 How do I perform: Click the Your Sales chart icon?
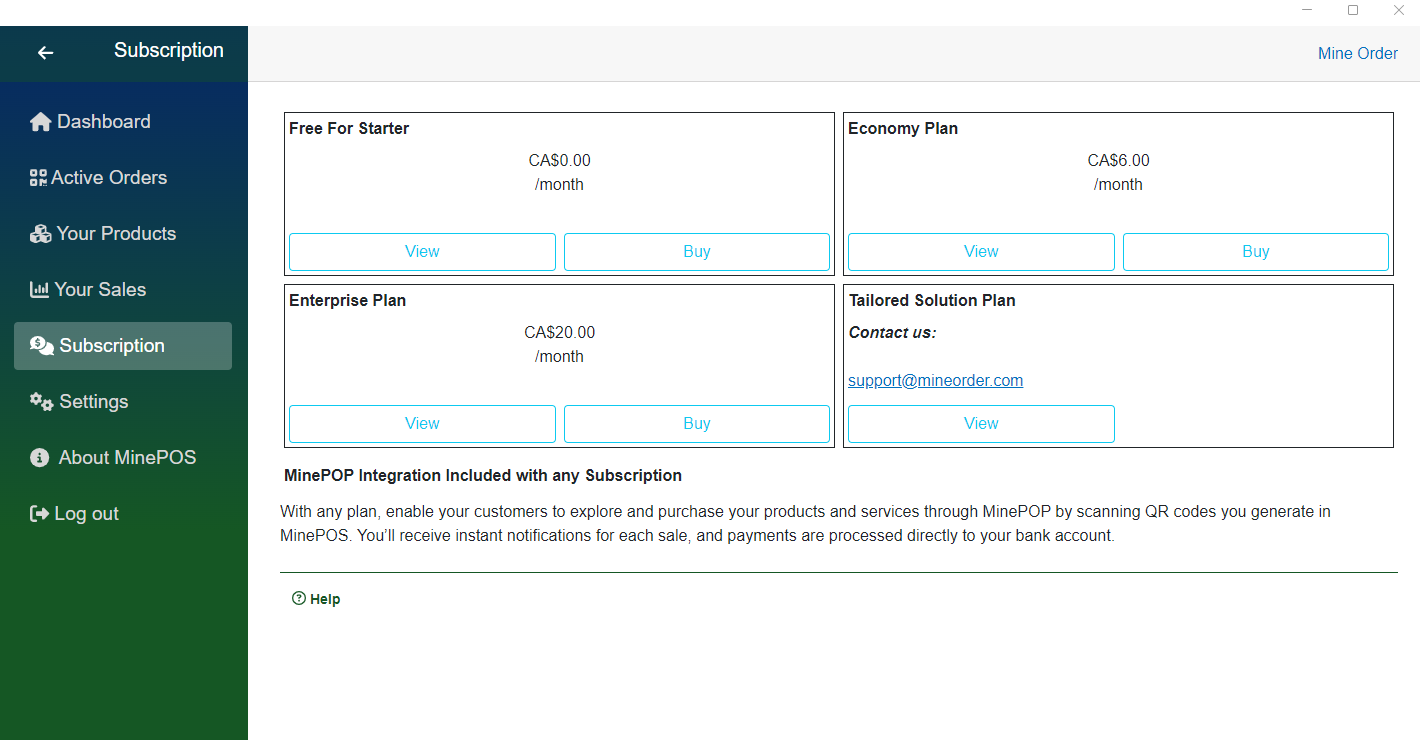(39, 290)
